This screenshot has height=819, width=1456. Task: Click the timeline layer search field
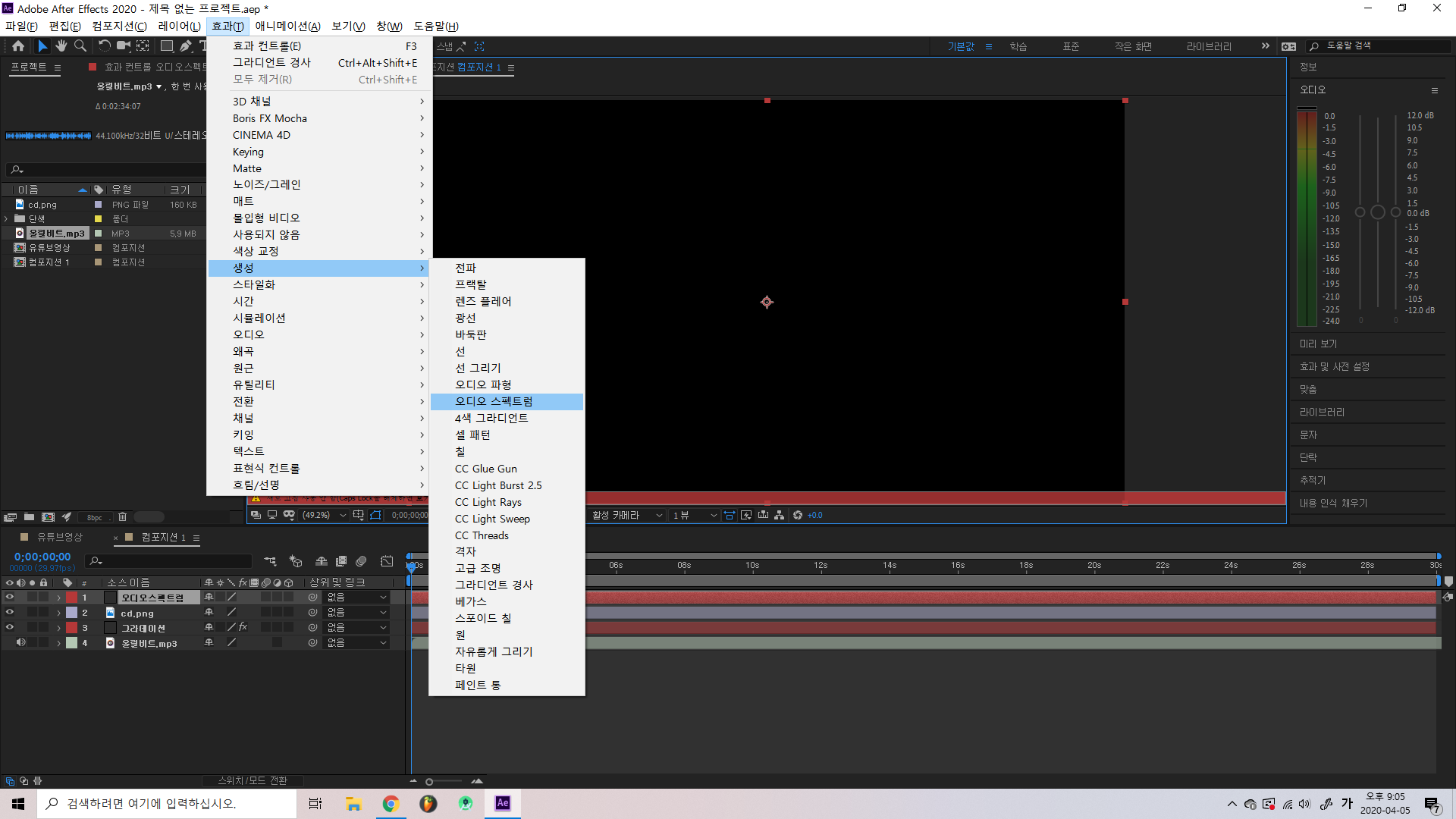click(168, 561)
